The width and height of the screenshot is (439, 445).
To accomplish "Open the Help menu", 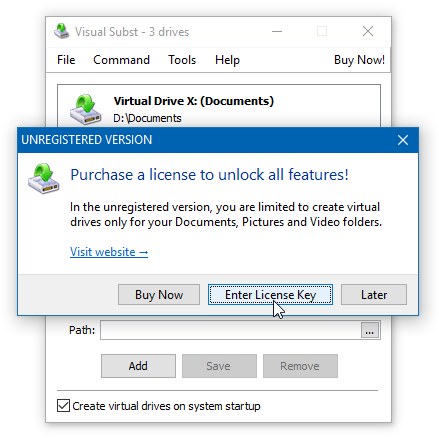I will click(227, 60).
